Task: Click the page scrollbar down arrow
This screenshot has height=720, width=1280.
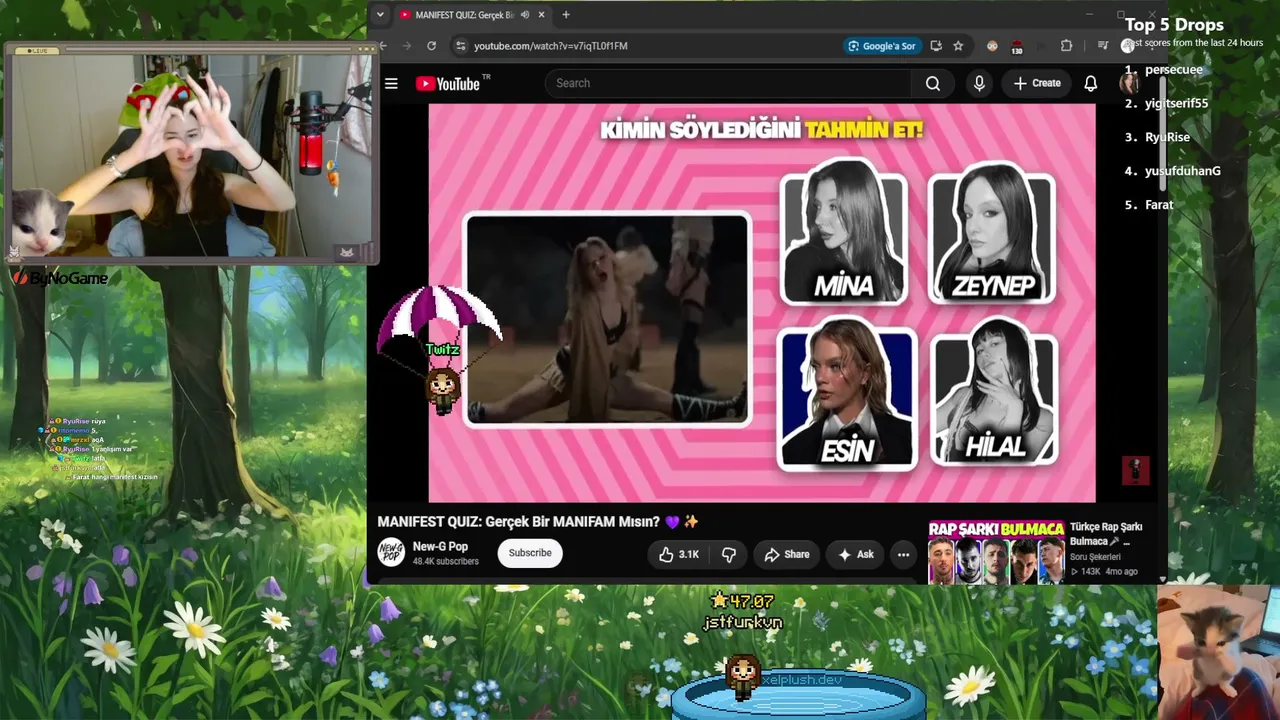Action: coord(1162,578)
